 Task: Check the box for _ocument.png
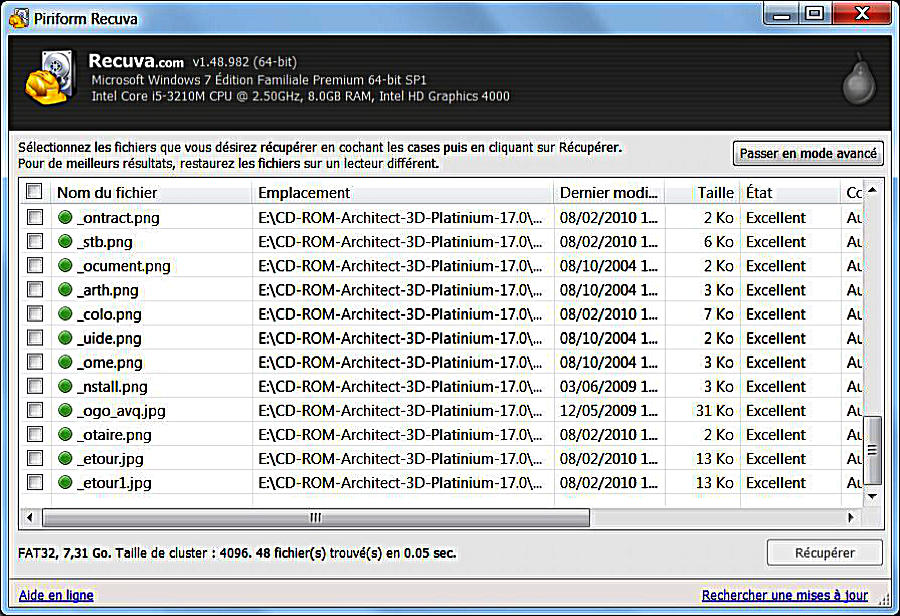tap(35, 265)
